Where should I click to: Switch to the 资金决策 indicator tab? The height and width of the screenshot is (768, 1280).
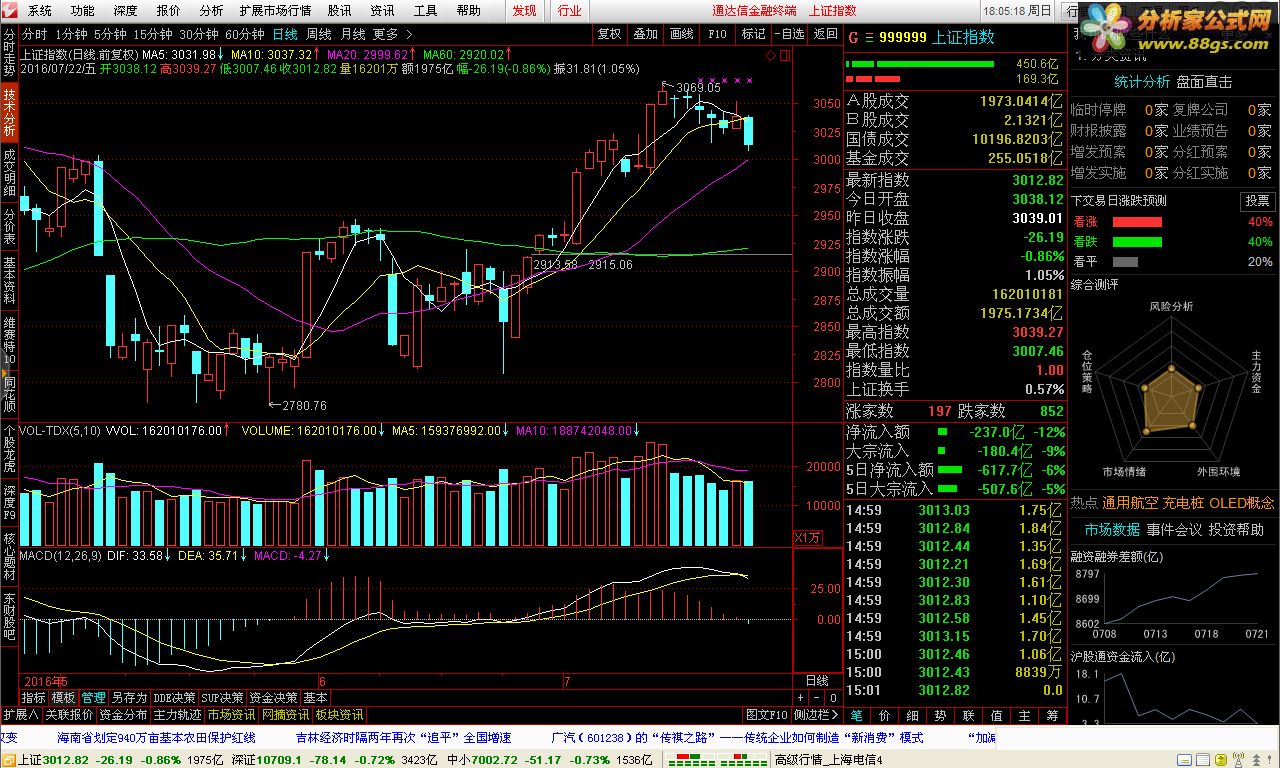tap(273, 697)
